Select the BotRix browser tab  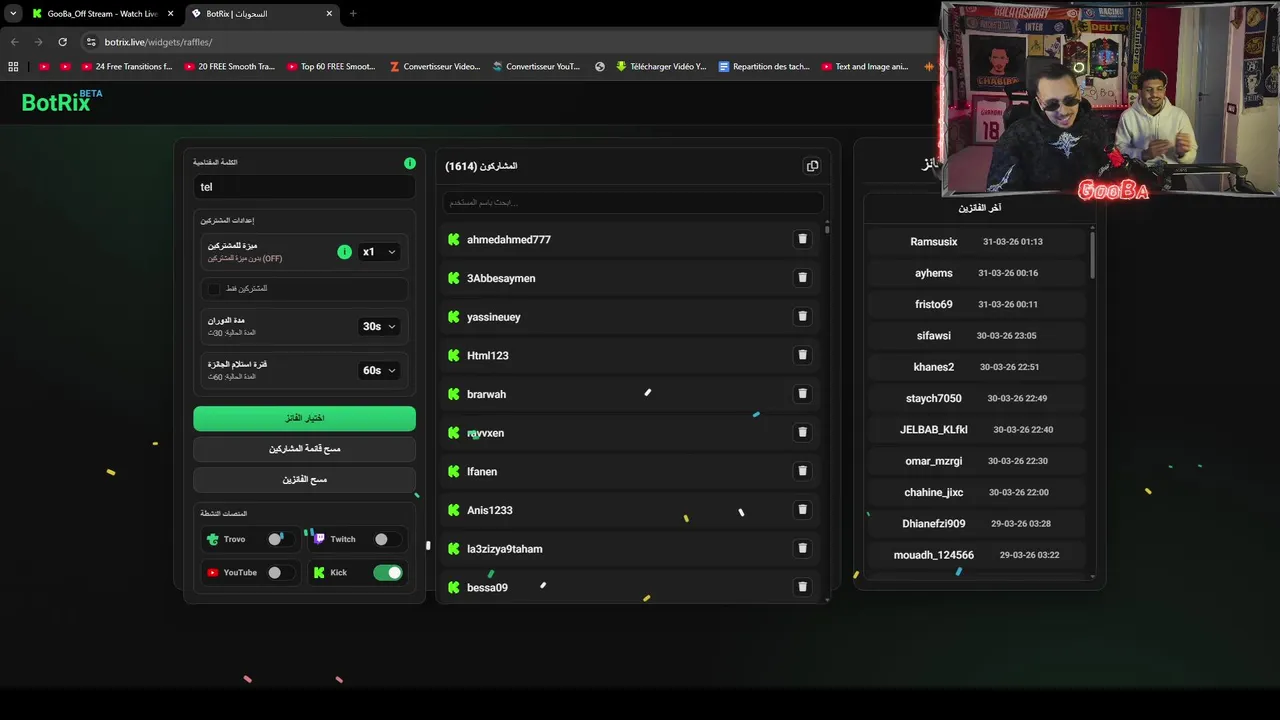tap(262, 14)
